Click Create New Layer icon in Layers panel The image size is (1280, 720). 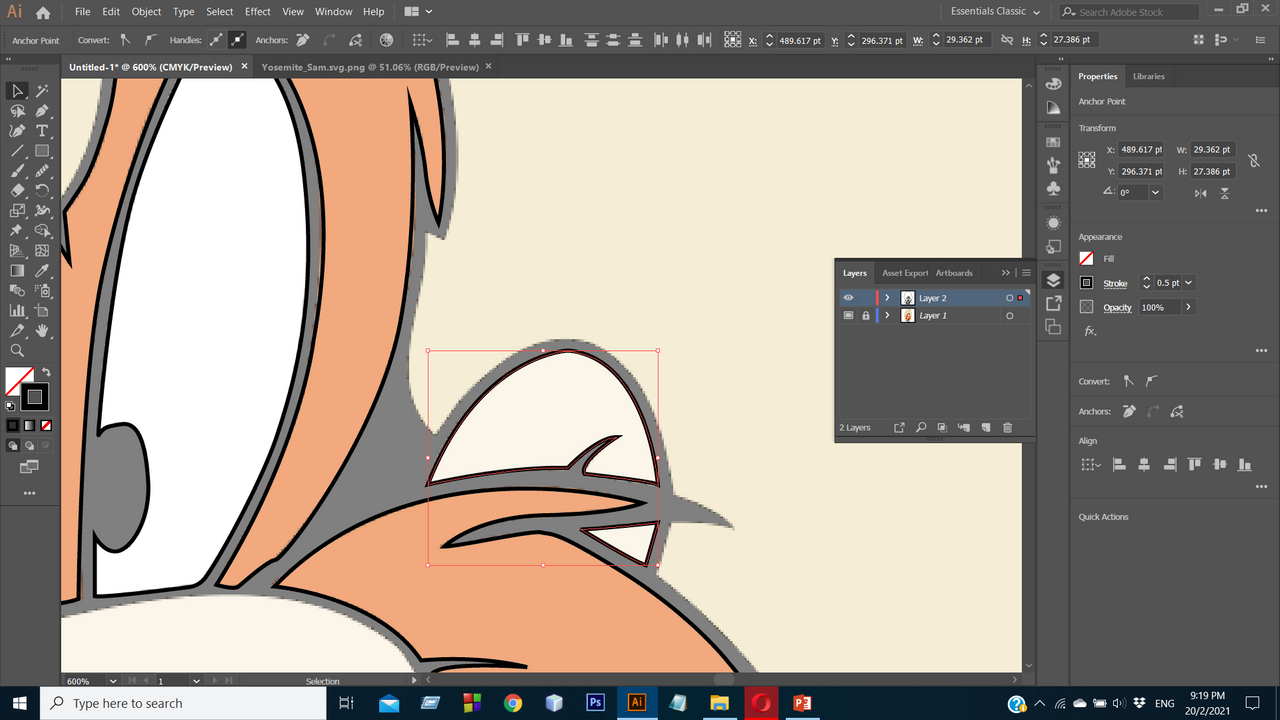[985, 428]
